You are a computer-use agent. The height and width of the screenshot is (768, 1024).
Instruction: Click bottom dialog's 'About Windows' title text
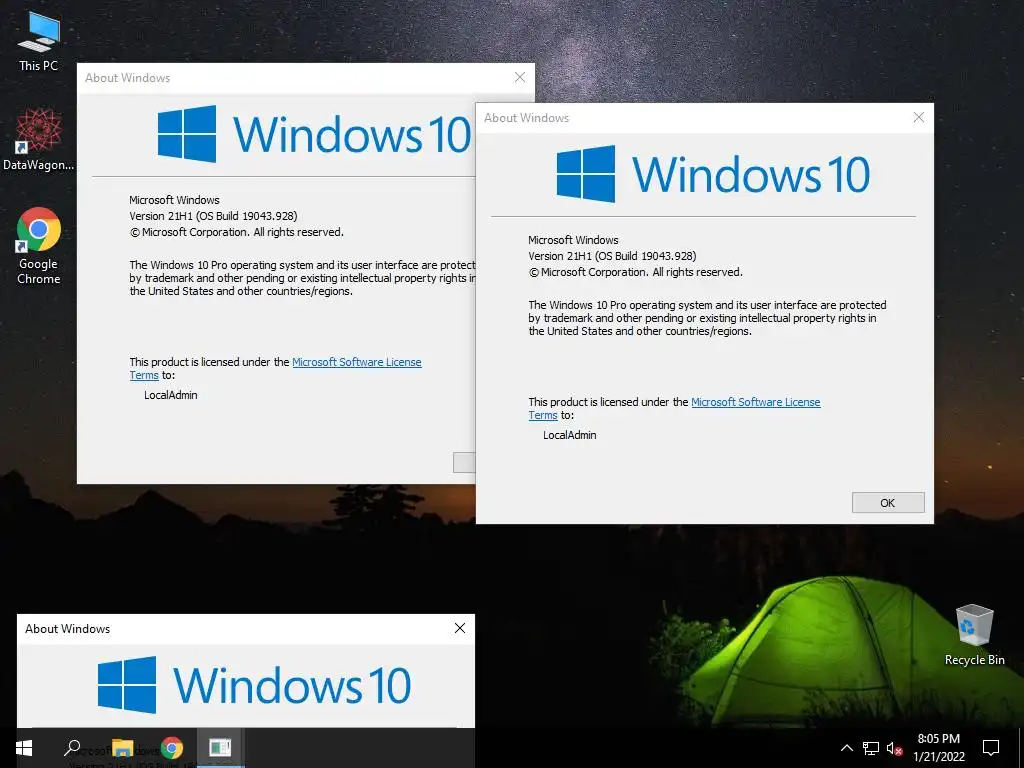click(x=67, y=629)
